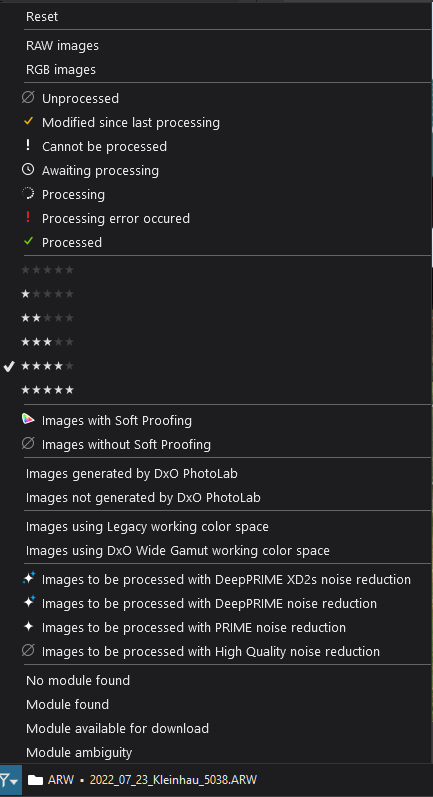Click Reset to clear filters
433x797 pixels.
coord(42,17)
